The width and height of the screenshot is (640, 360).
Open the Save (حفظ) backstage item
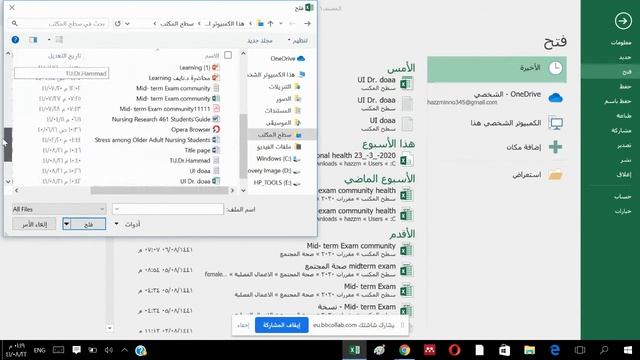coord(626,87)
